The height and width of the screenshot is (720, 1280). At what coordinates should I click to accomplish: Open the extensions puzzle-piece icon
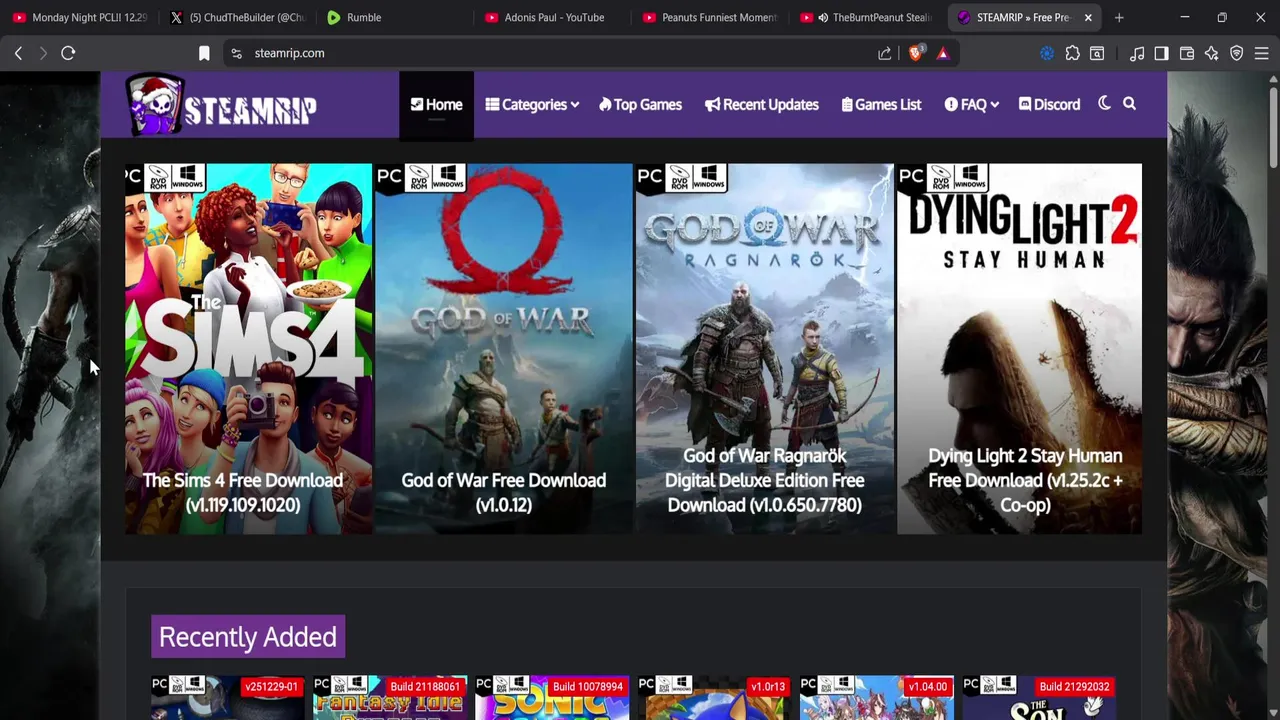[1072, 53]
